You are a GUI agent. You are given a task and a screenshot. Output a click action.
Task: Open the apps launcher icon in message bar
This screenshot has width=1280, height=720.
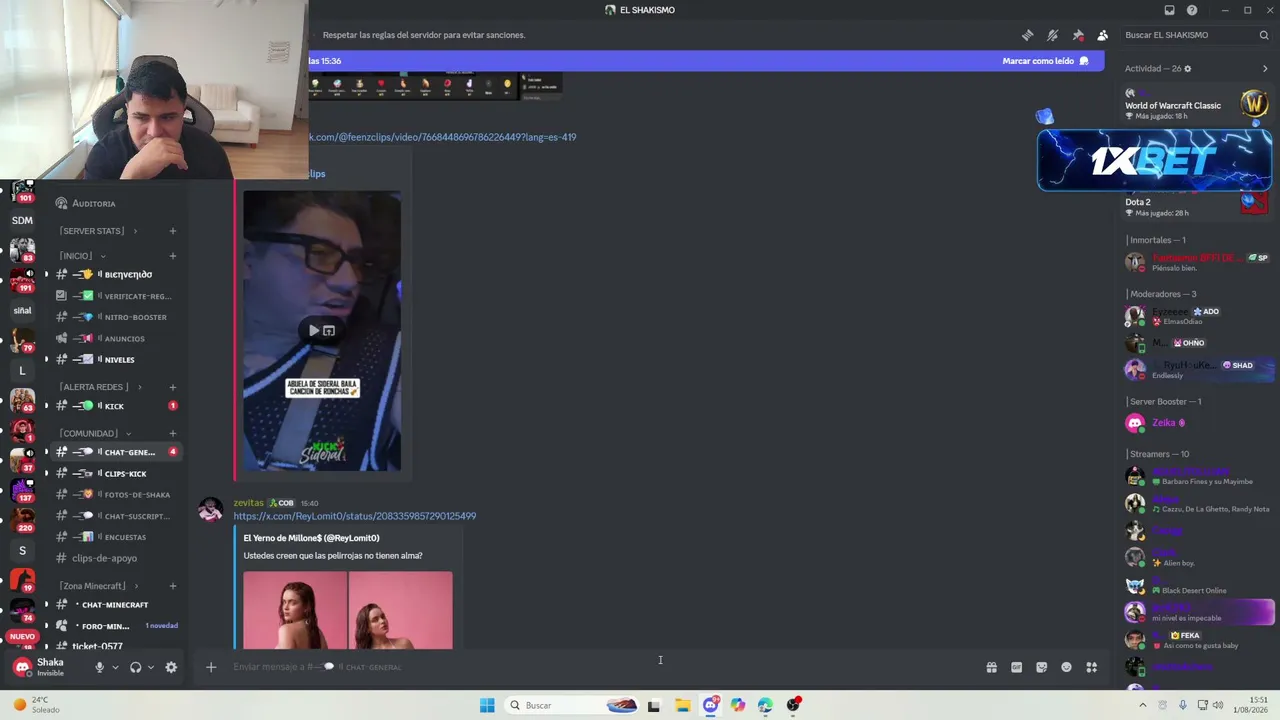pos(1091,667)
